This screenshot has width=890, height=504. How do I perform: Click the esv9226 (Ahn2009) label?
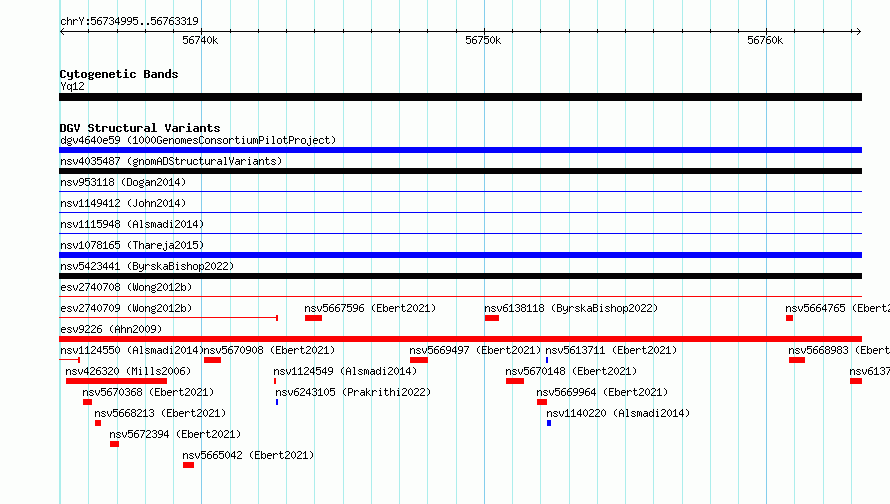click(x=111, y=329)
